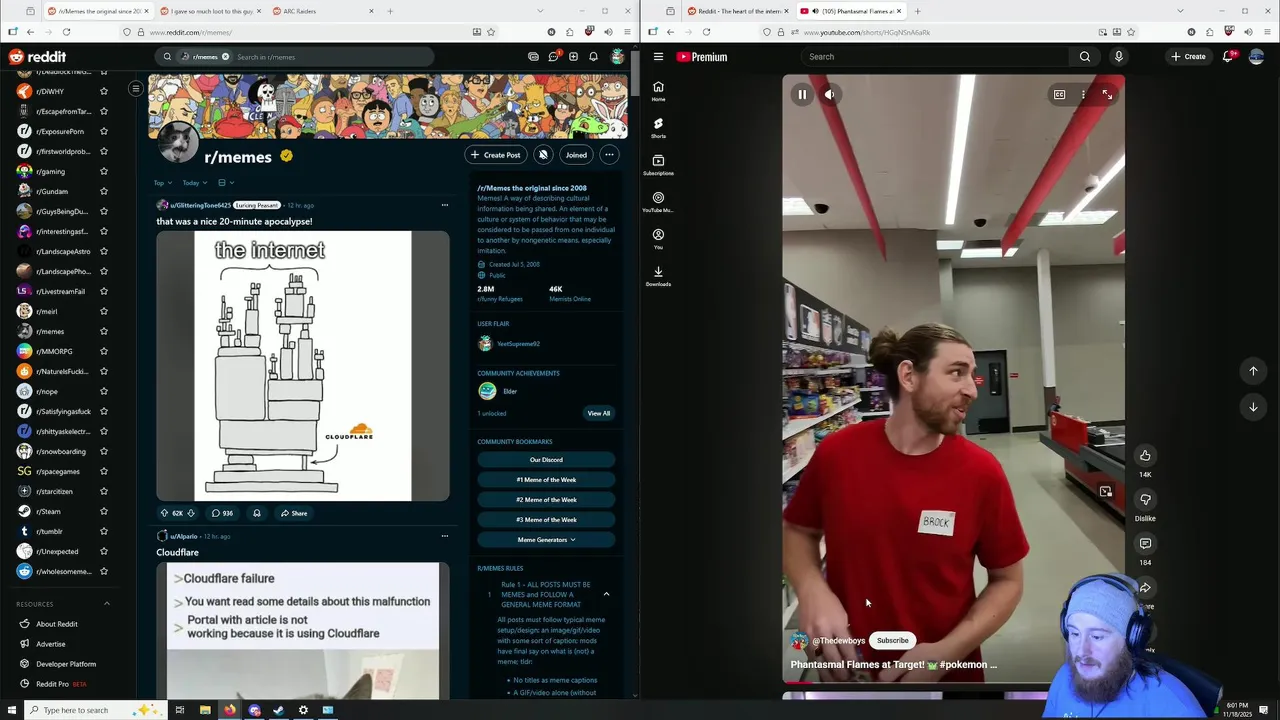Expand the Meme Generators dropdown

546,540
